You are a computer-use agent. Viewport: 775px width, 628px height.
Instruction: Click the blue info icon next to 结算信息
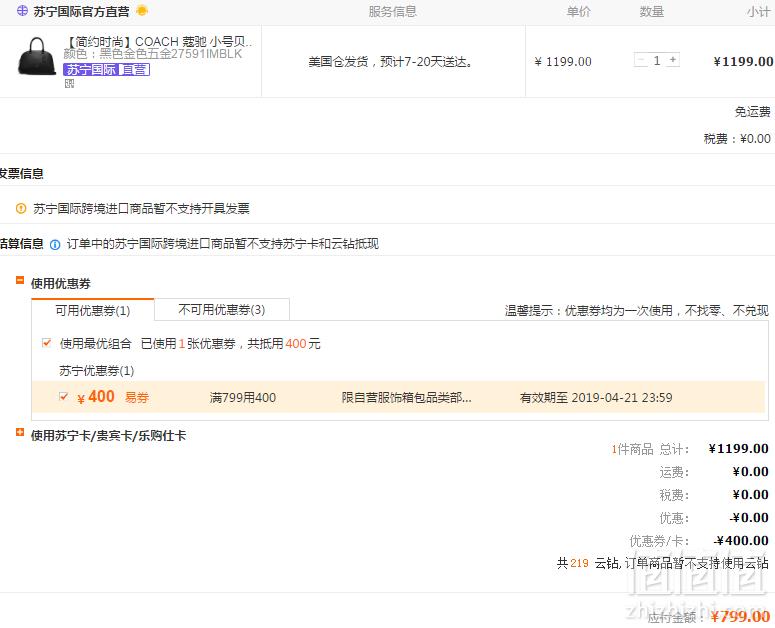(x=55, y=244)
